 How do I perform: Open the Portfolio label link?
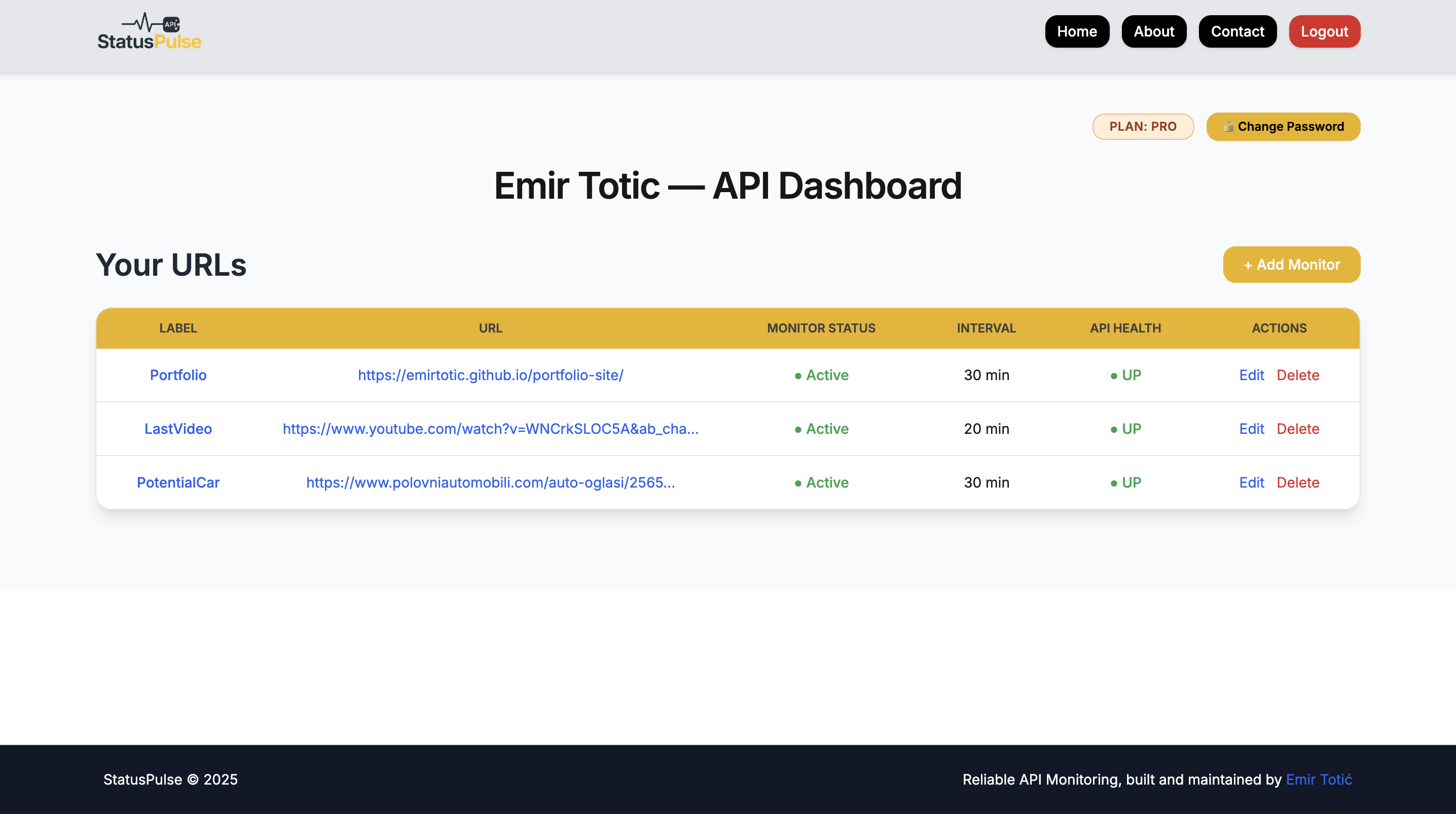[x=178, y=376]
